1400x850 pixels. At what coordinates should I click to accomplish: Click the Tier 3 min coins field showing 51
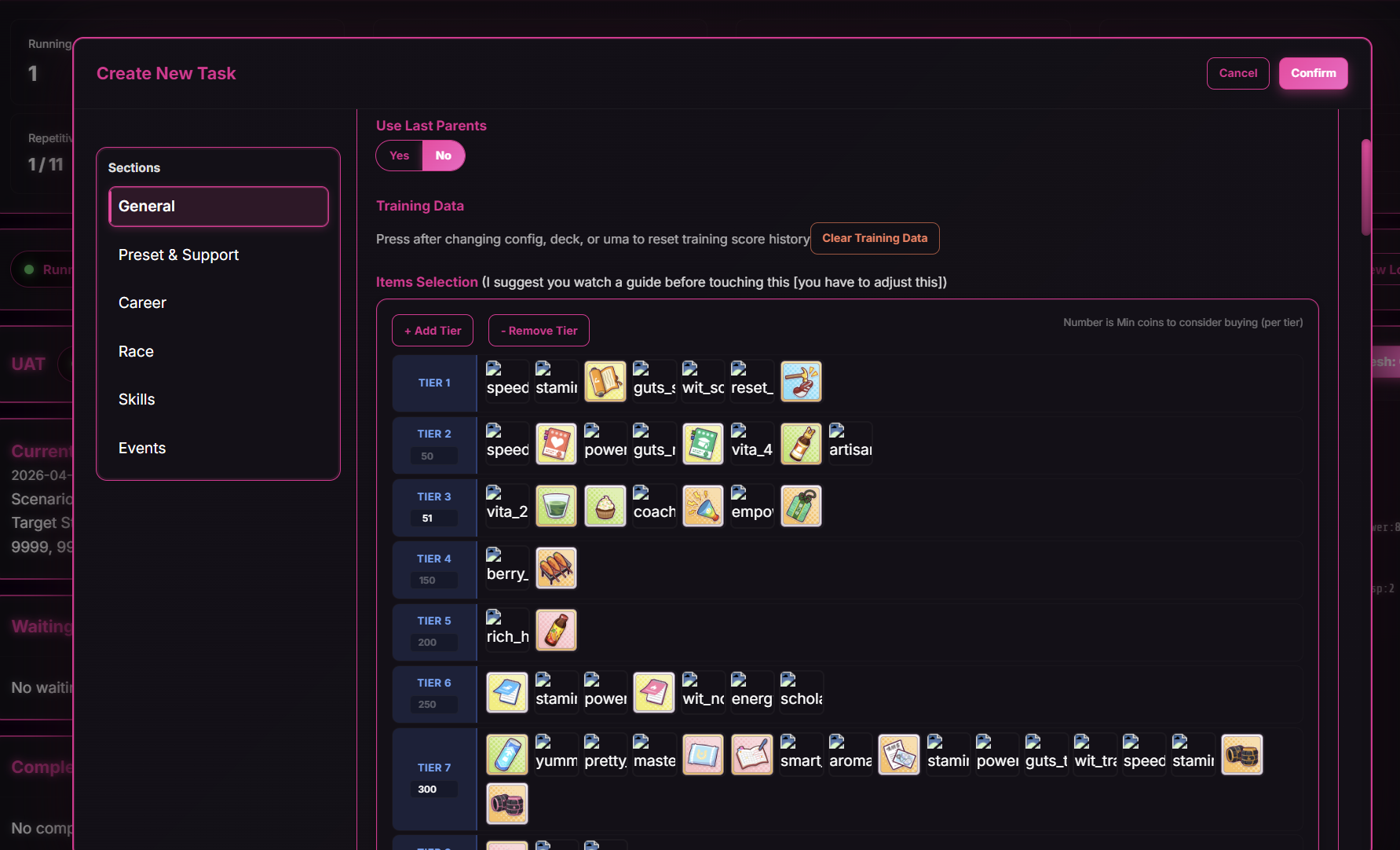[x=434, y=518]
